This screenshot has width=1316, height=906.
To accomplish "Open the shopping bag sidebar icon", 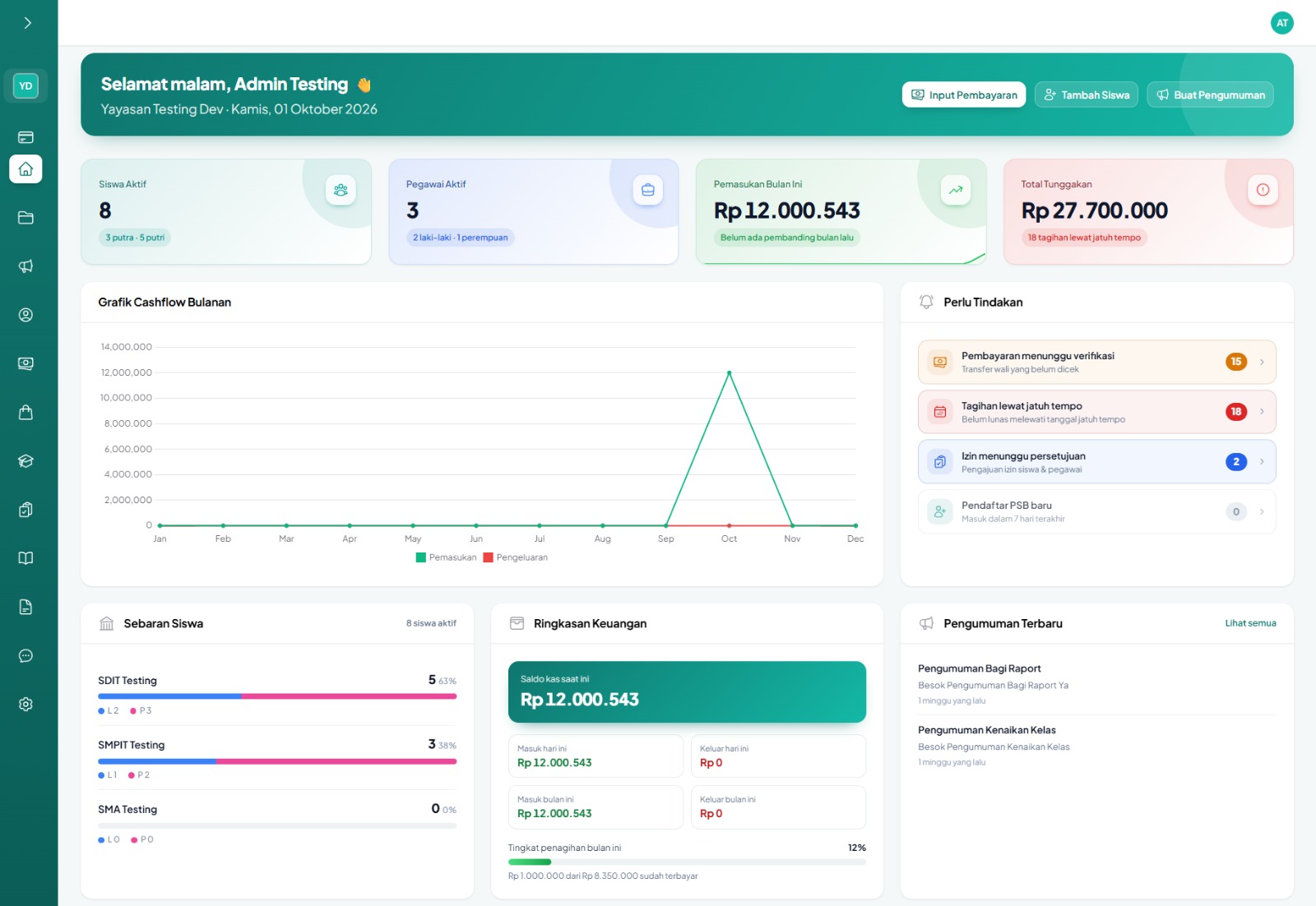I will pos(25,413).
